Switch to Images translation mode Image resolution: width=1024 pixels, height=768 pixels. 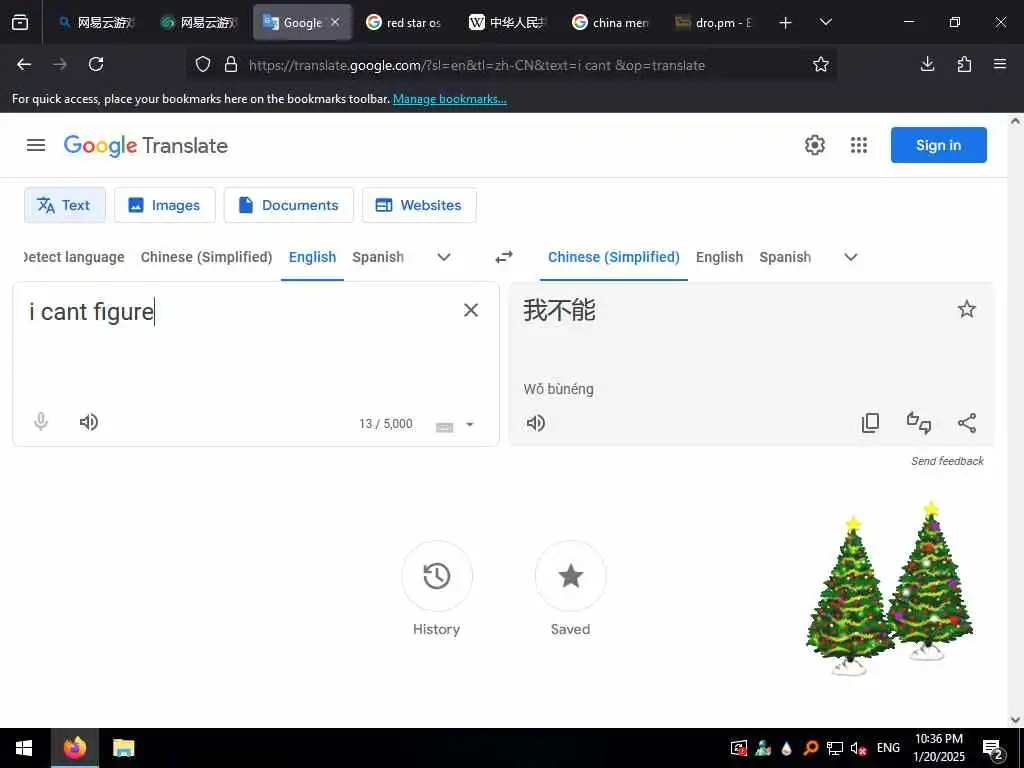(165, 205)
